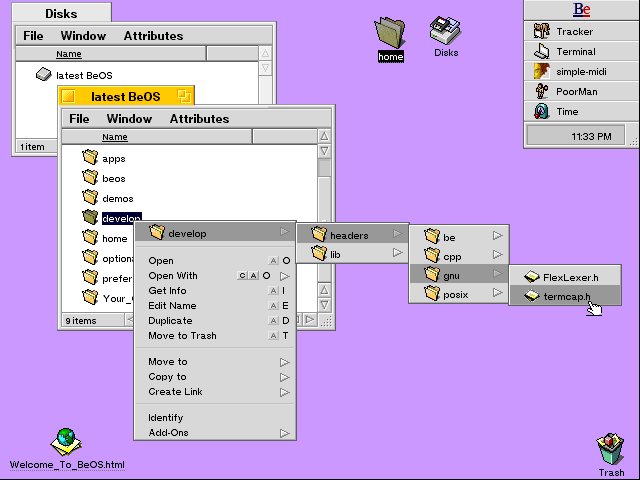The image size is (640, 480).
Task: Choose Edit Name from the context menu
Action: 215,306
